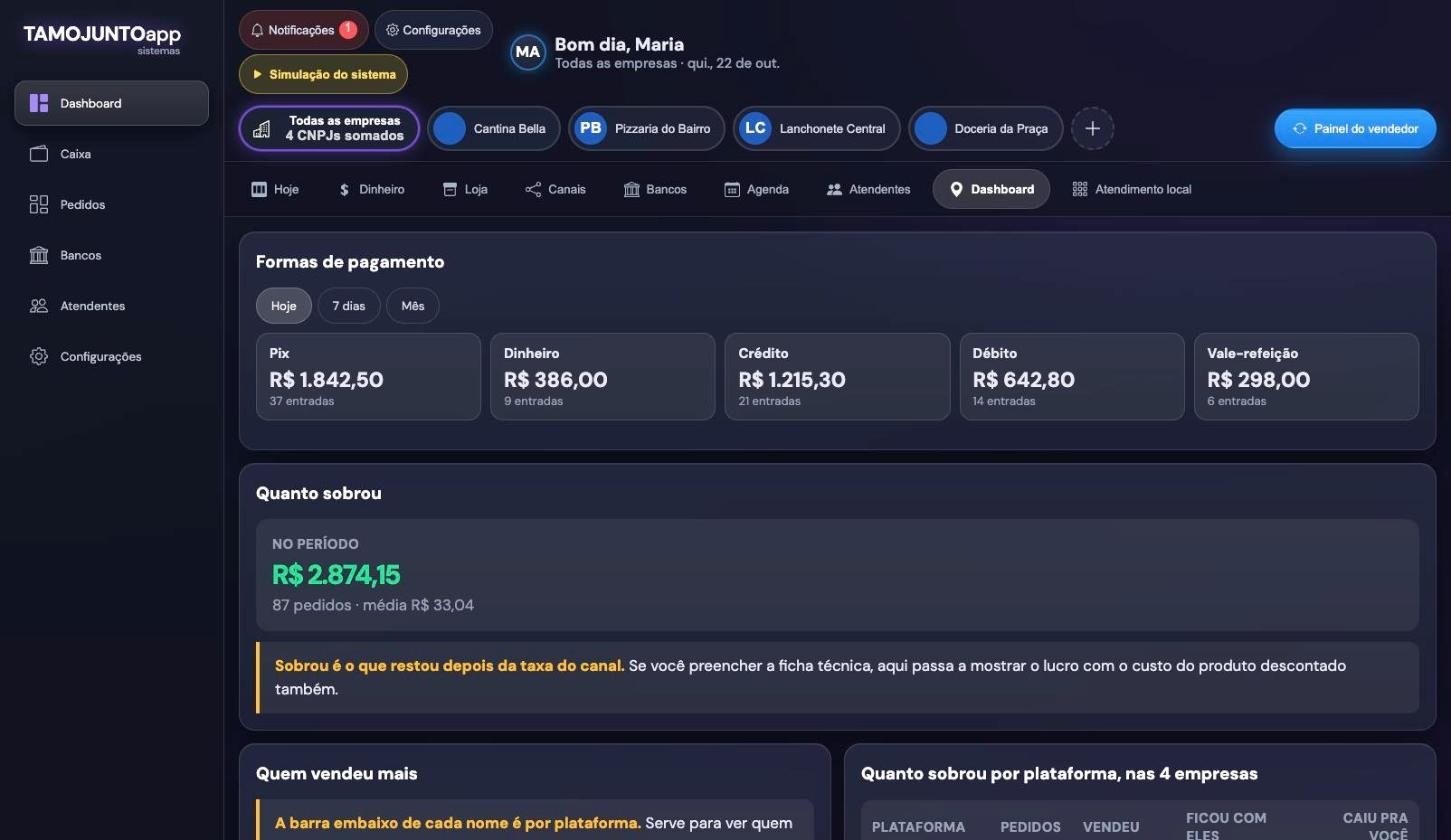The width and height of the screenshot is (1451, 840).
Task: Click the Pix payment card
Action: tap(368, 377)
